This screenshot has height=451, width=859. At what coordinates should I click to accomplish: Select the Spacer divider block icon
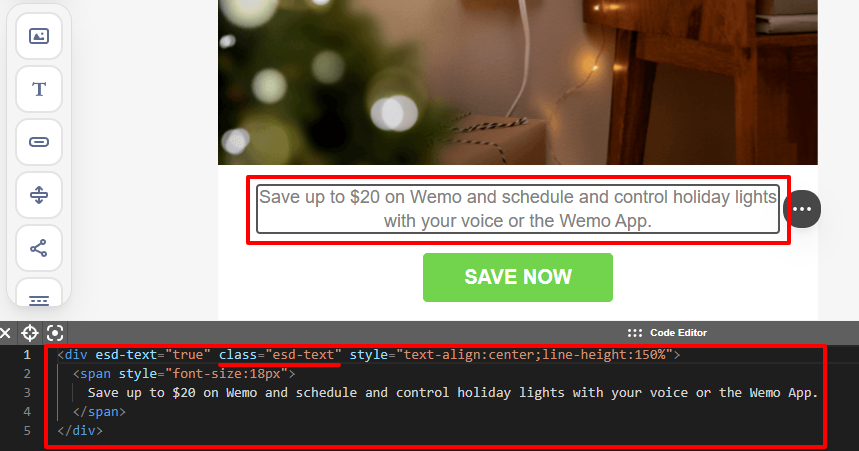point(39,195)
